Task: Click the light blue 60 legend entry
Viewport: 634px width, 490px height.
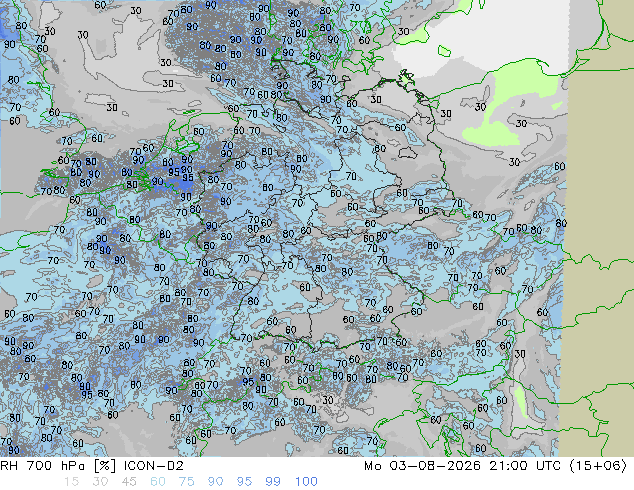Action: [158, 482]
